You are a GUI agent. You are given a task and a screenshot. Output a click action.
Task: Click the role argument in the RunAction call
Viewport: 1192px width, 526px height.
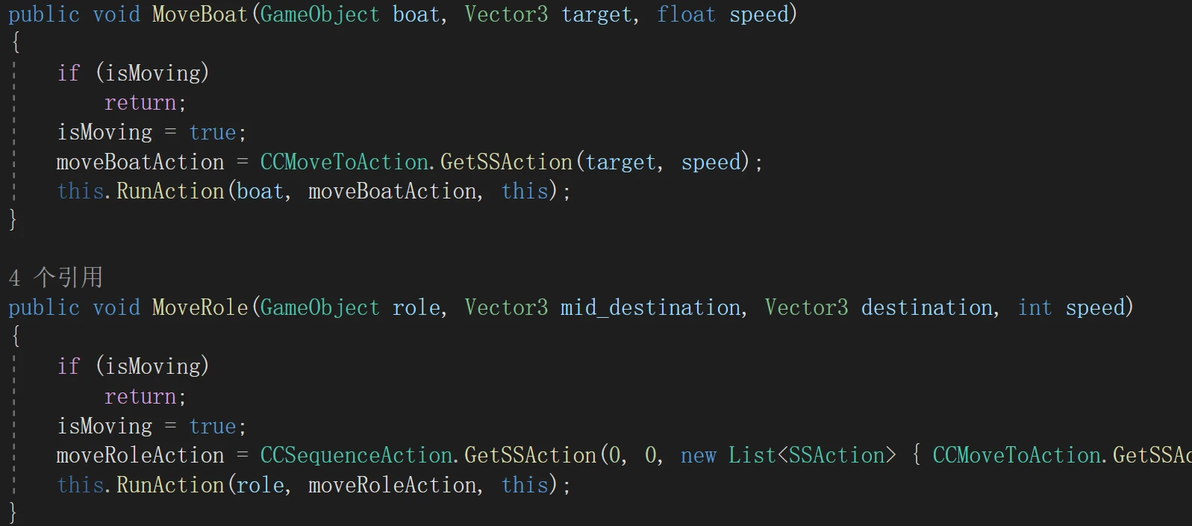pos(262,484)
